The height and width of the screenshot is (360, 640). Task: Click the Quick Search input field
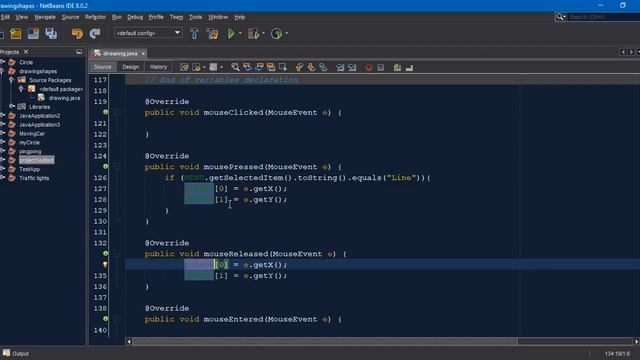604,17
